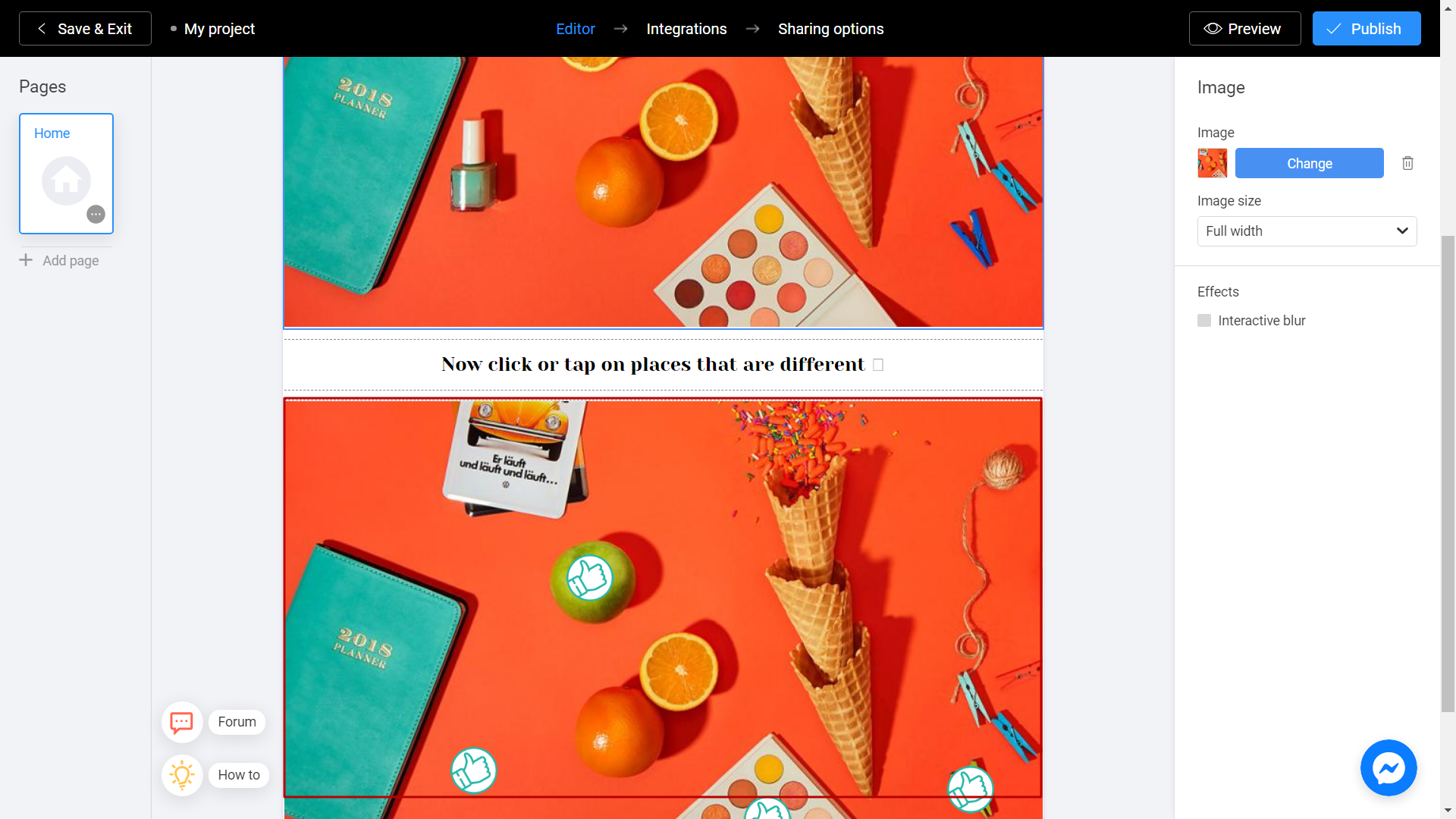Click the Forum chat icon

click(x=181, y=721)
